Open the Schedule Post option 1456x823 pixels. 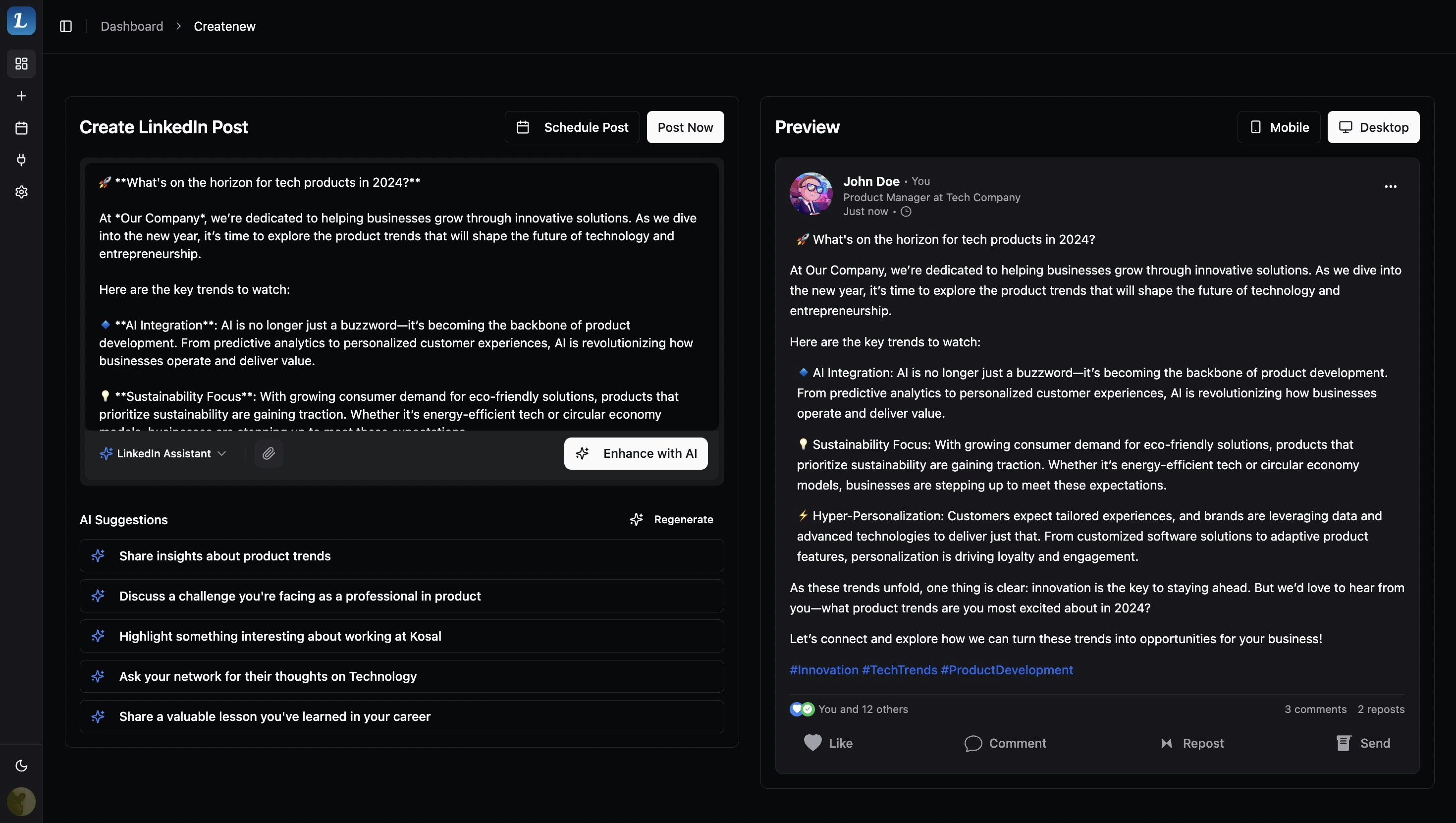572,127
